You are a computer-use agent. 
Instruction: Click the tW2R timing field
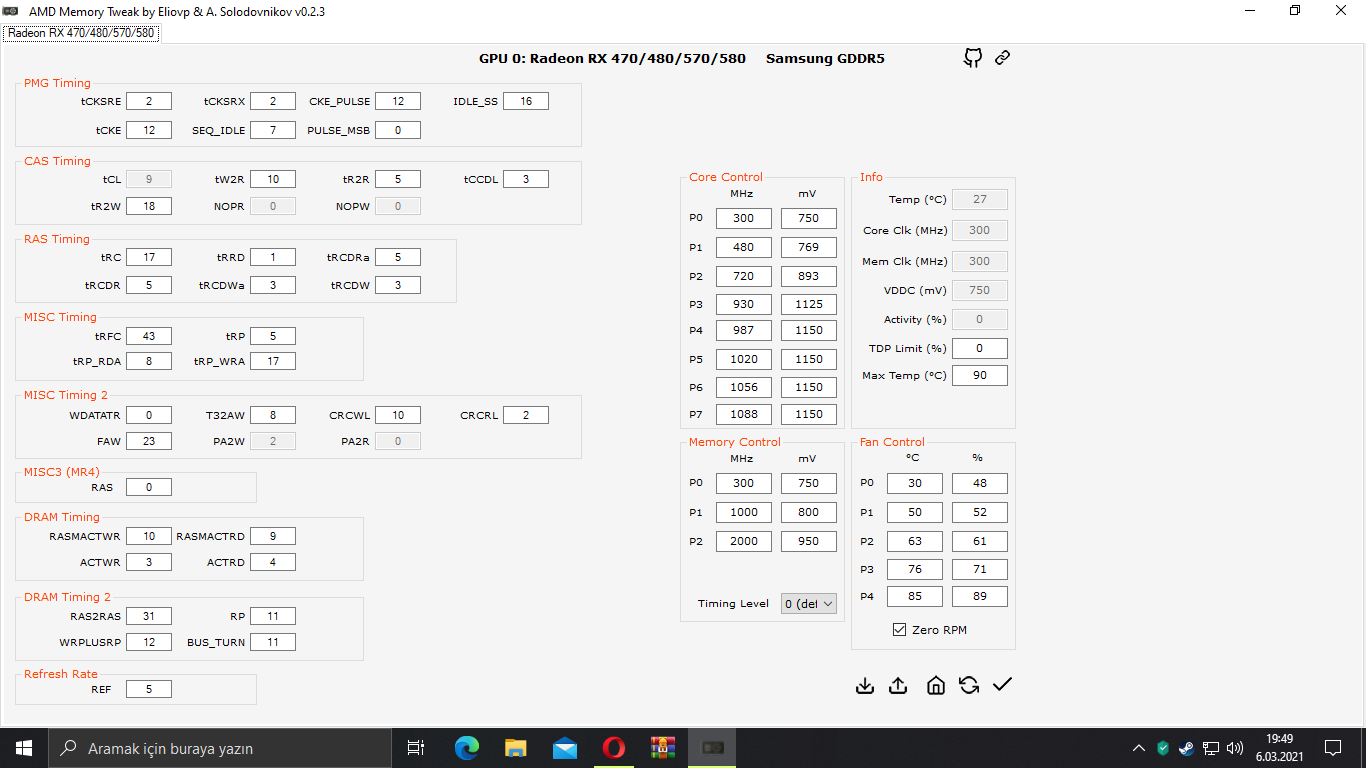[x=273, y=179]
